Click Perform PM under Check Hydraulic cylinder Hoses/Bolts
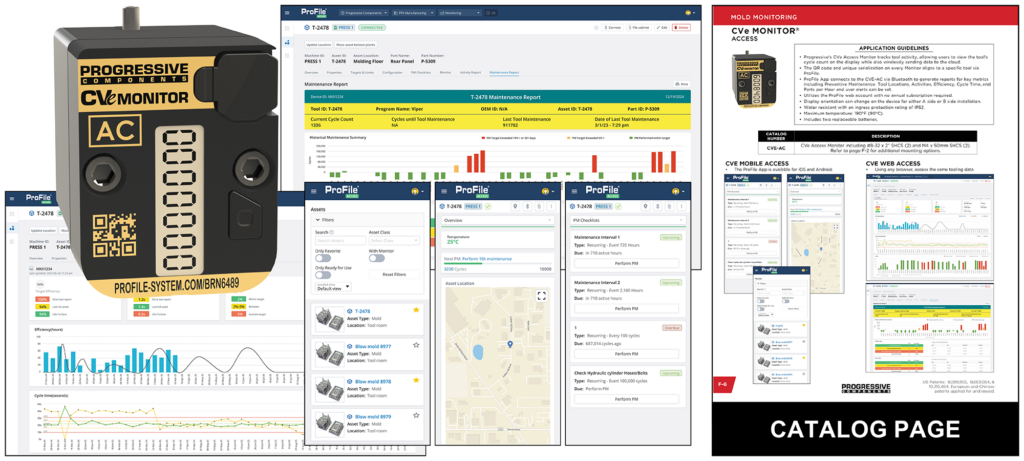The height and width of the screenshot is (461, 1024). 626,398
